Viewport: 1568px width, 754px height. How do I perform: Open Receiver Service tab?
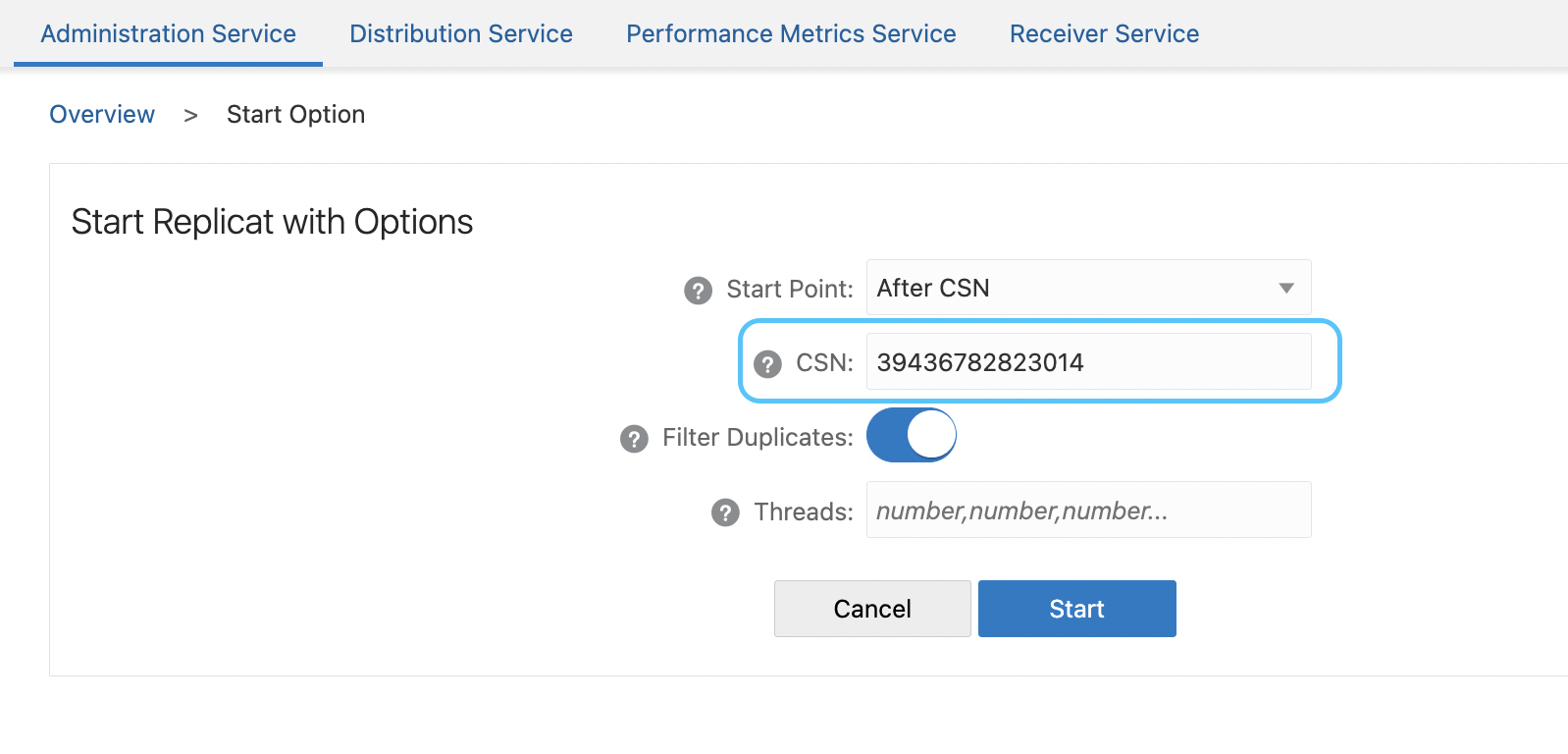point(1104,33)
